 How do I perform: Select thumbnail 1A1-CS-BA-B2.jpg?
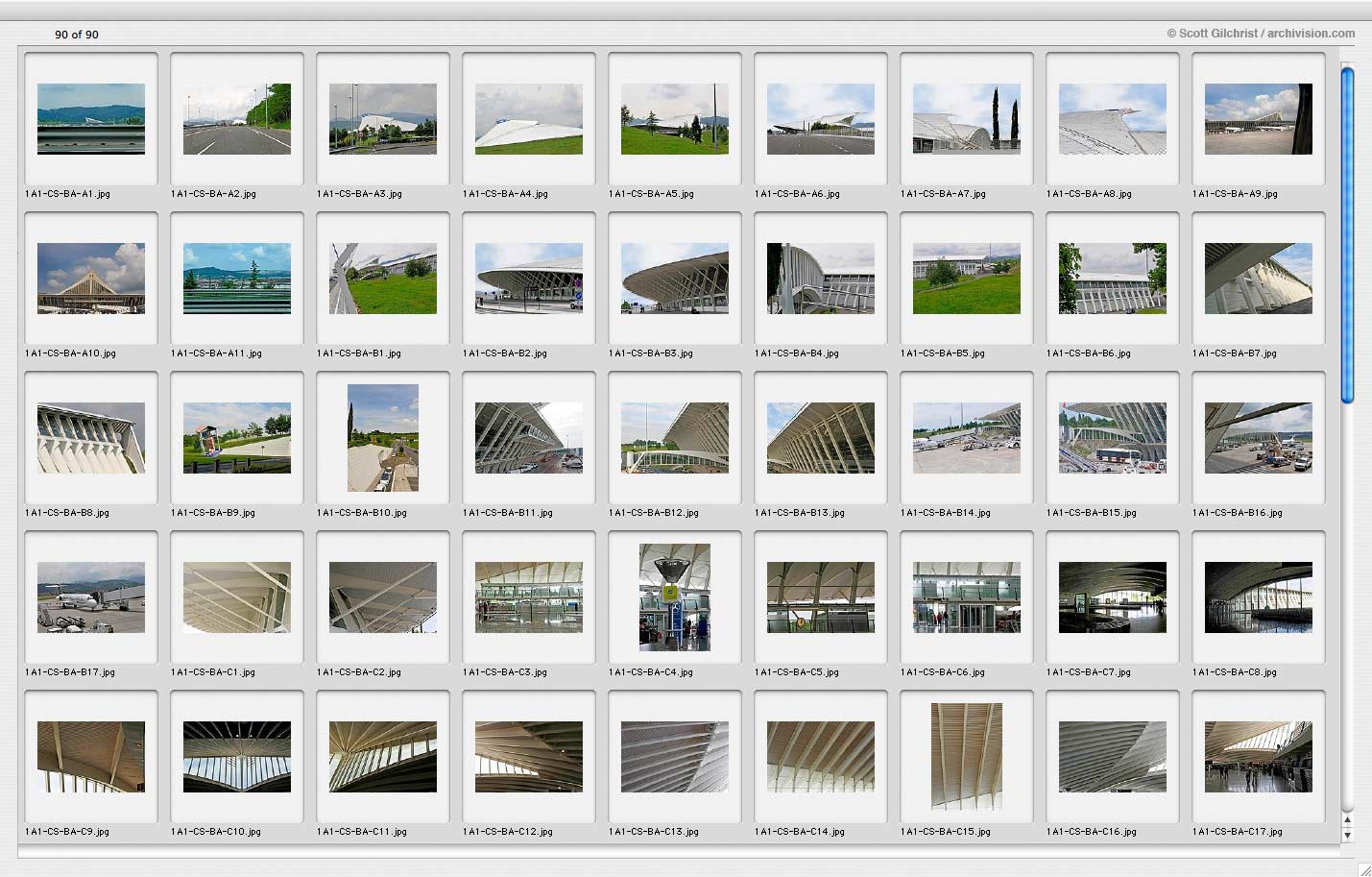point(529,279)
